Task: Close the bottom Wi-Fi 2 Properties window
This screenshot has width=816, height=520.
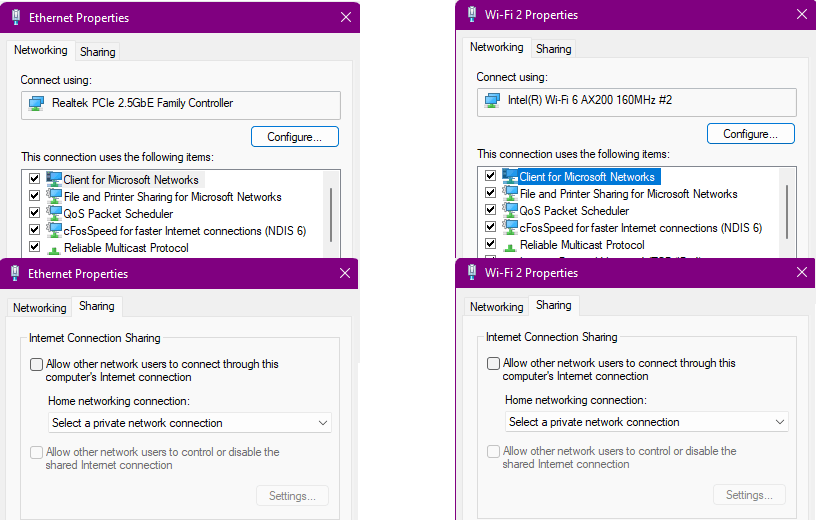Action: (x=802, y=272)
